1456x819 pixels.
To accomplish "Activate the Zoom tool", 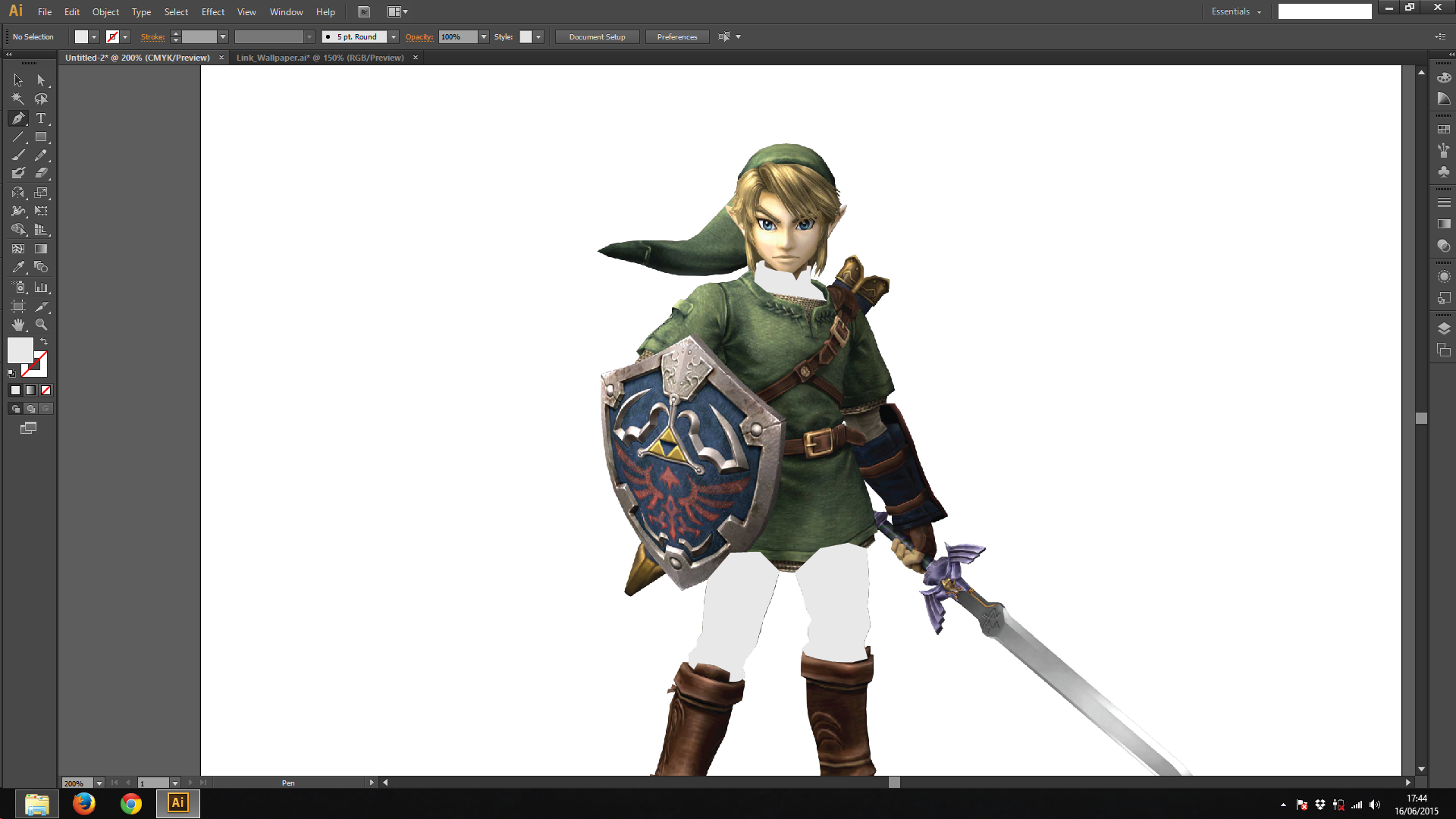I will (41, 325).
